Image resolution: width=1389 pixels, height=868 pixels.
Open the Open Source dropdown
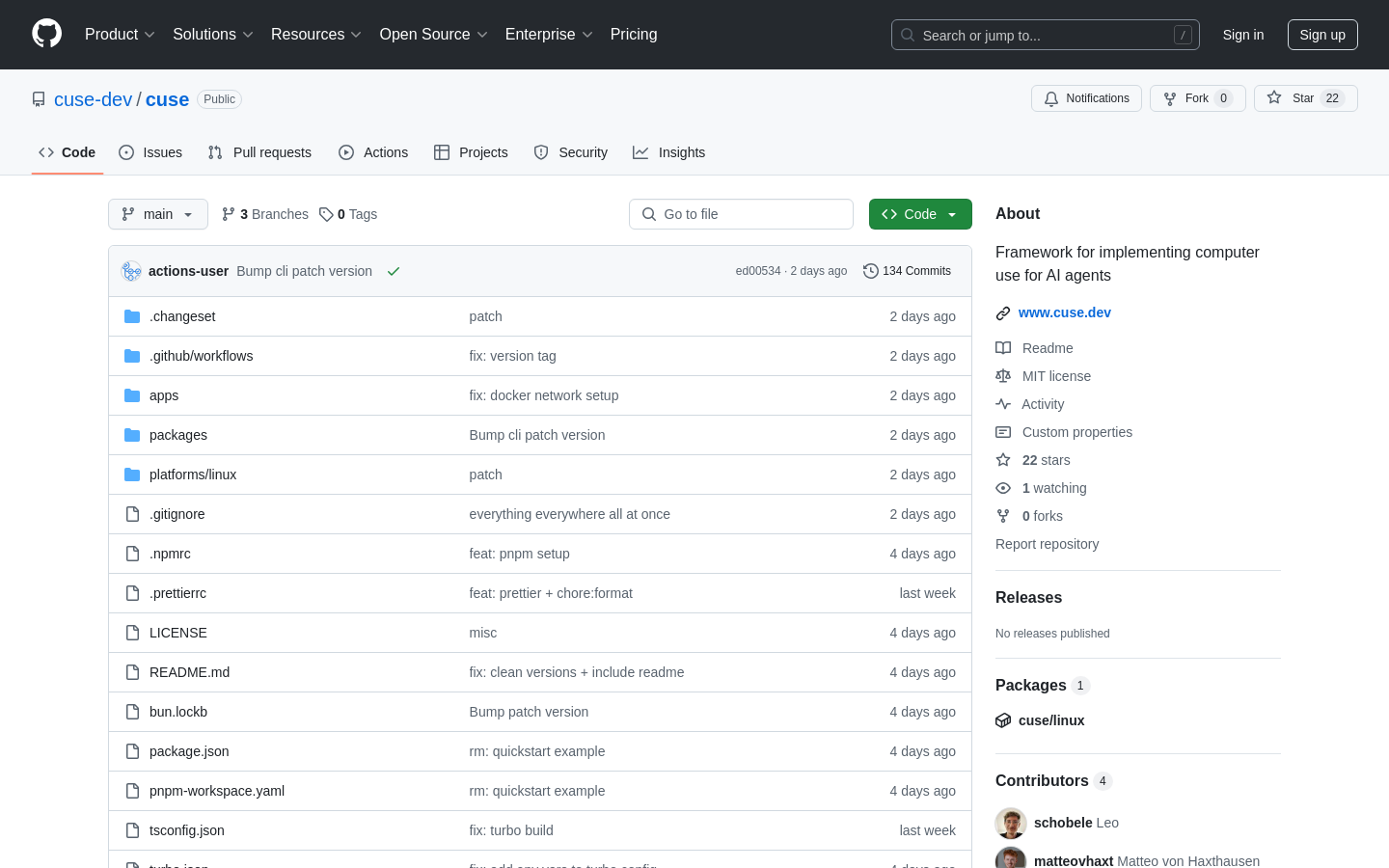point(433,34)
